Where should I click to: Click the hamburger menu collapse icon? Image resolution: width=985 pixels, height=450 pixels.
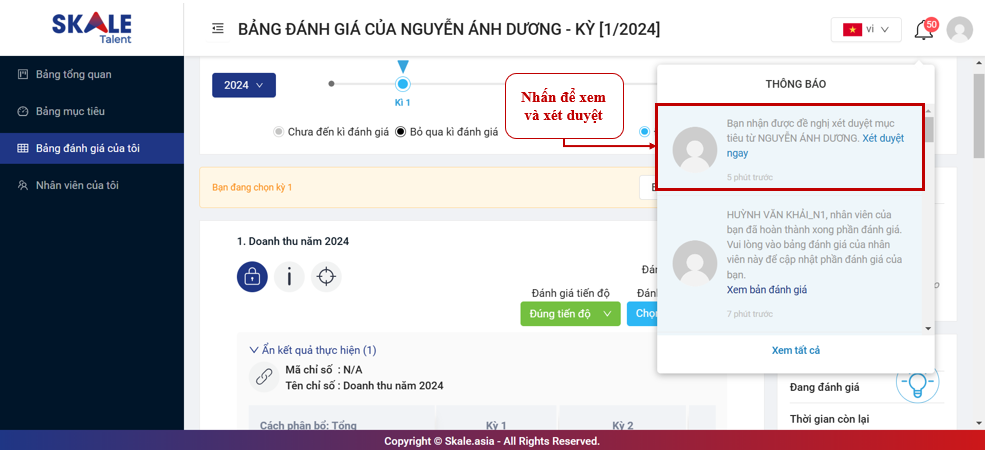click(x=218, y=29)
